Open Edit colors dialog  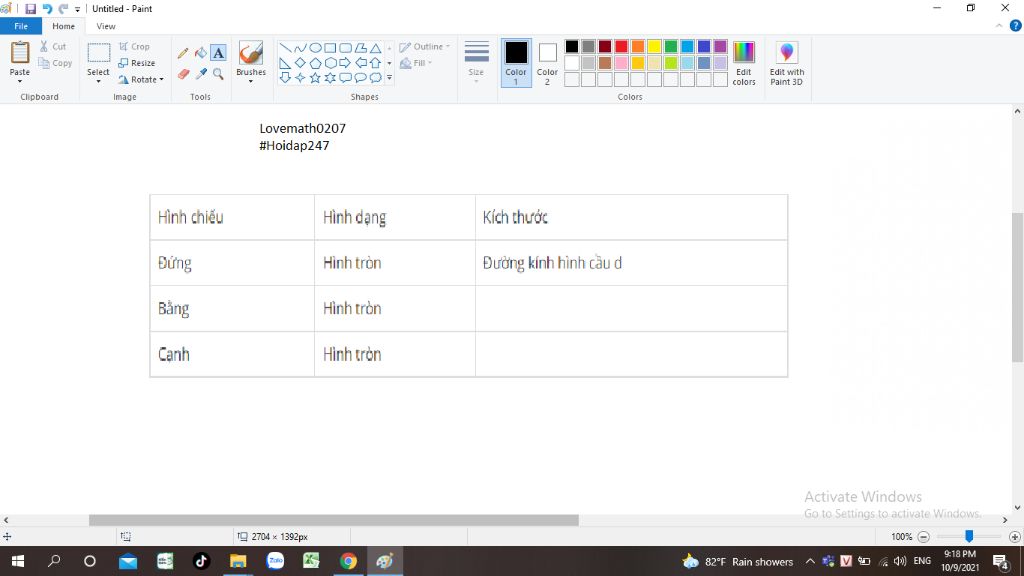point(744,63)
